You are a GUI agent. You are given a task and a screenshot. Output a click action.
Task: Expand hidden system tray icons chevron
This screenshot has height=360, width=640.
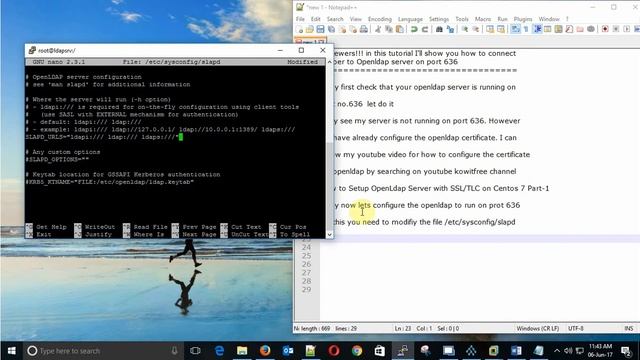(x=557, y=351)
